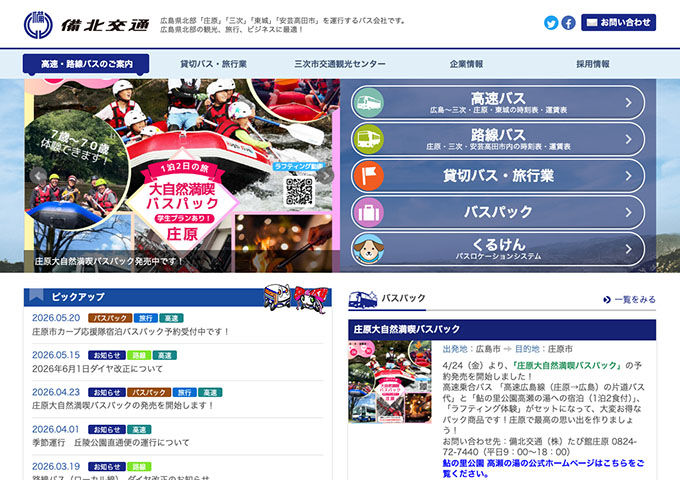Click the bus pack flyer thumbnail
680x480 pixels.
(x=390, y=382)
